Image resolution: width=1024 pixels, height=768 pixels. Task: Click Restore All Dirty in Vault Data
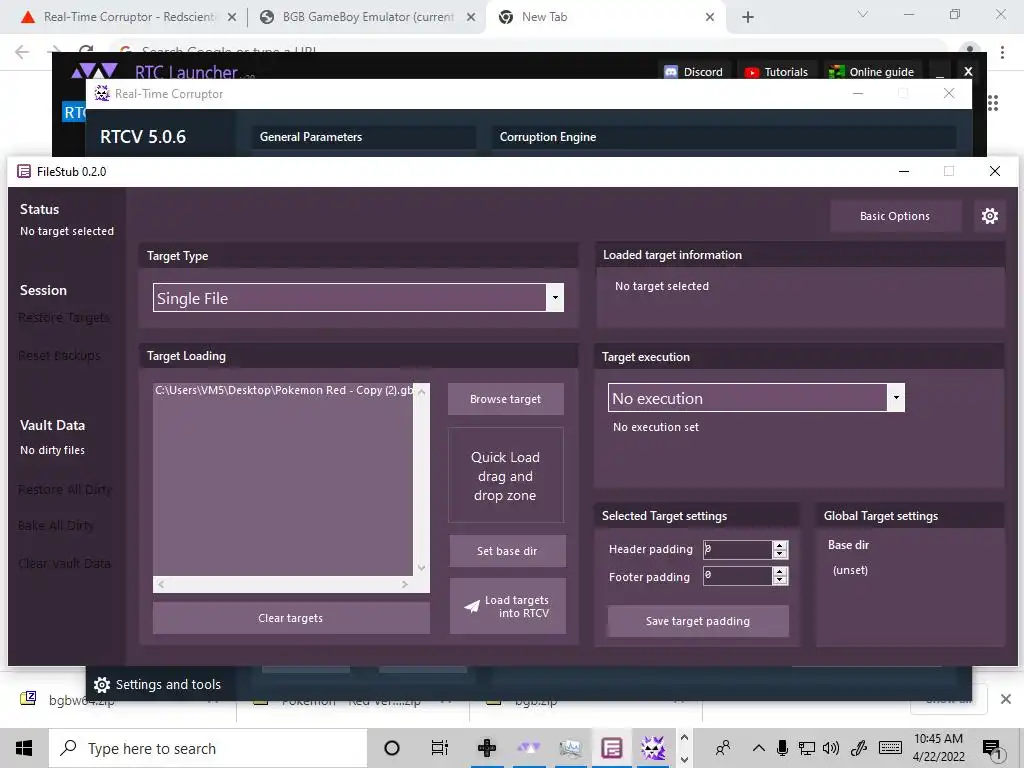(65, 489)
